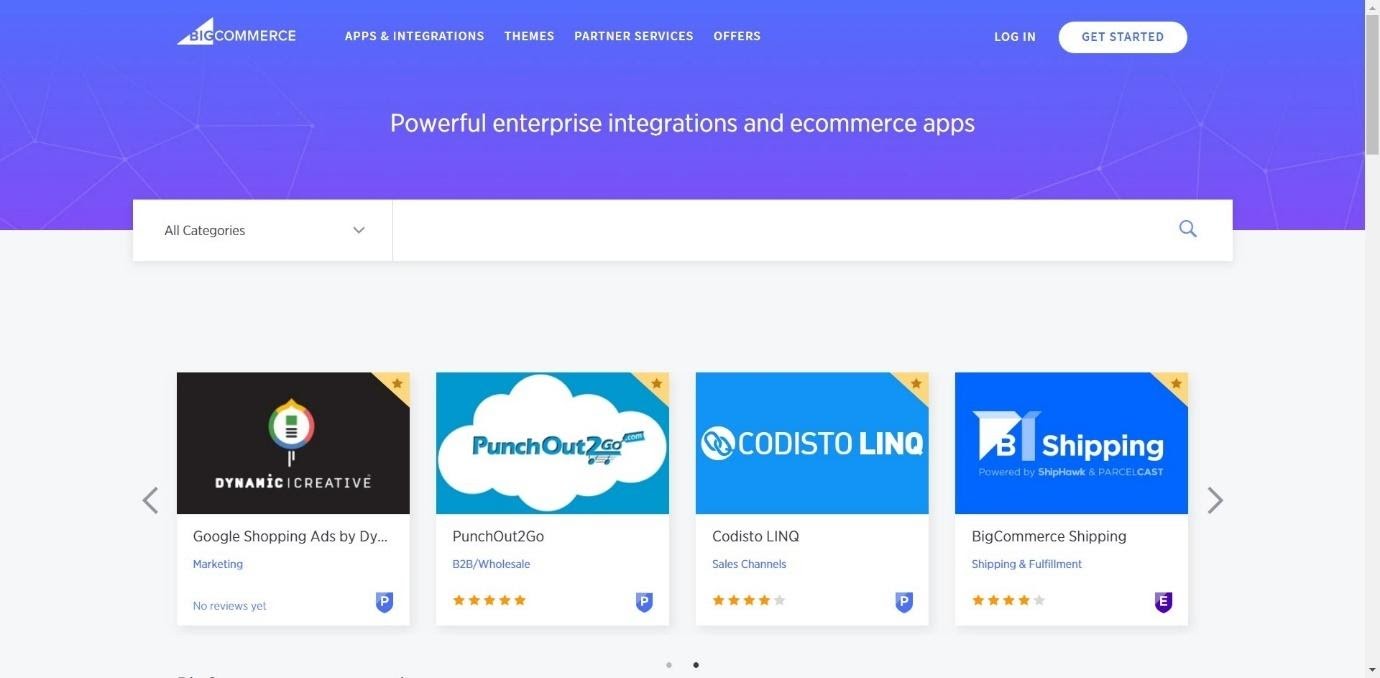
Task: Click the Elite badge on BigCommerce Shipping card
Action: coord(1163,602)
